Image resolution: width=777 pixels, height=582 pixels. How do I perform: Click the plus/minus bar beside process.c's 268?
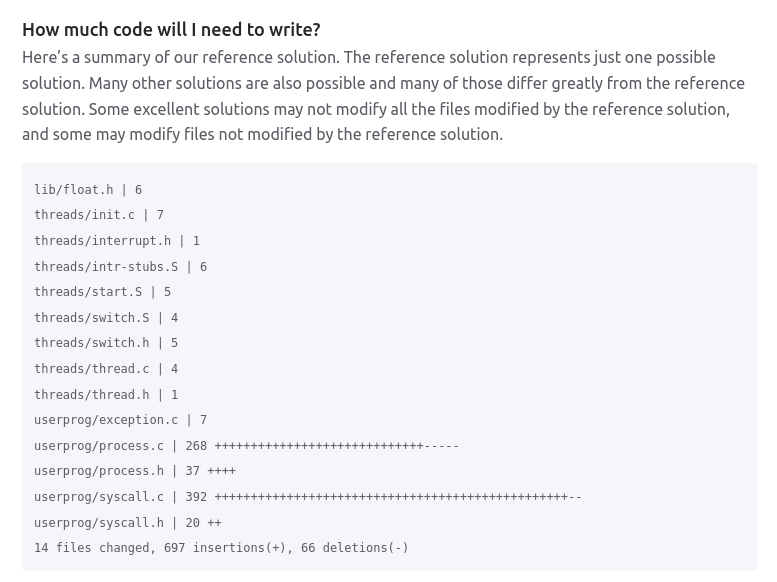336,446
